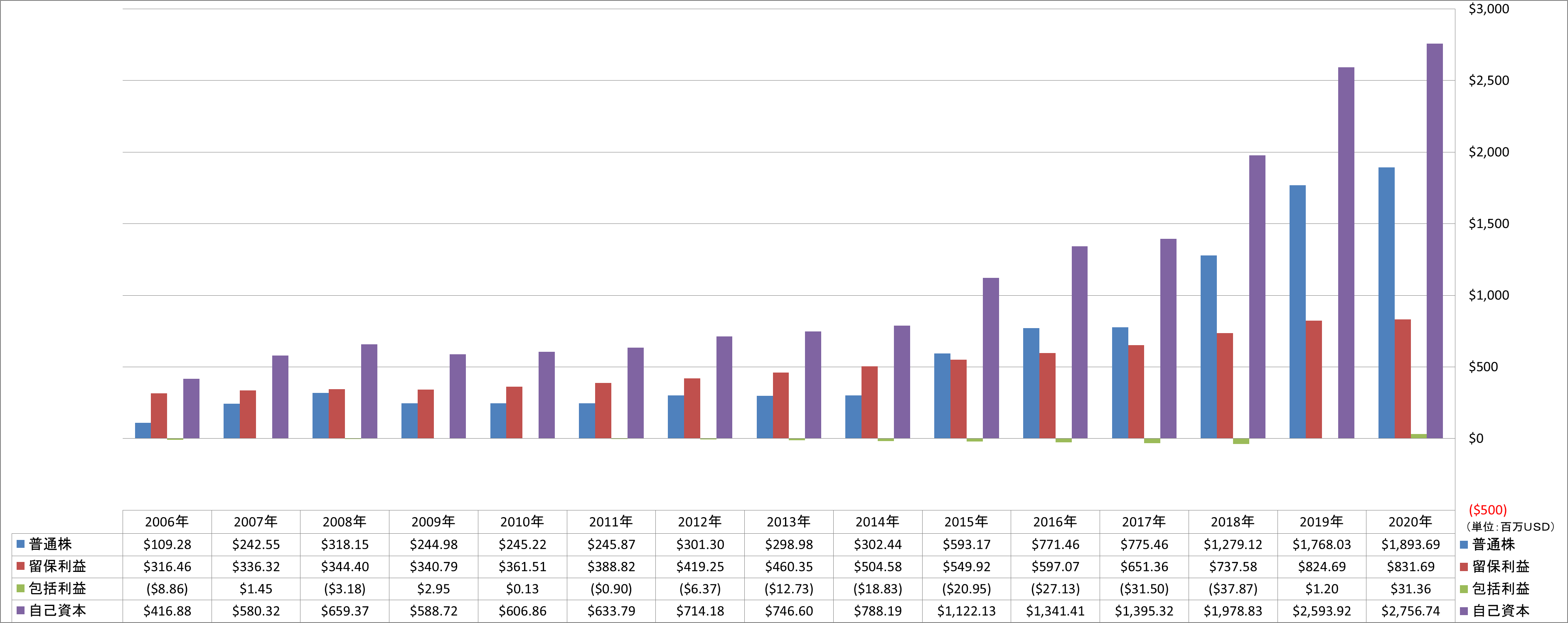Click the cell showing $659.37
1568x623 pixels.
(345, 611)
